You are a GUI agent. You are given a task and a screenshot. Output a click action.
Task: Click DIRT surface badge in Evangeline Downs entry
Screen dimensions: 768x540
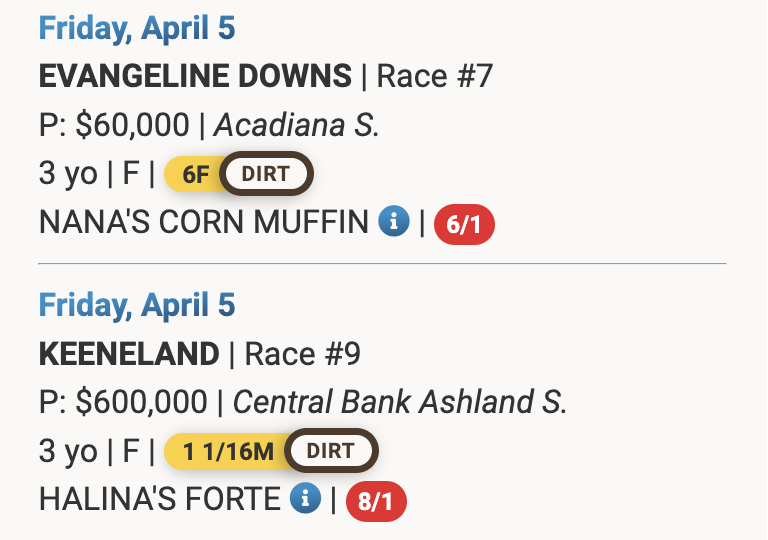tap(266, 174)
